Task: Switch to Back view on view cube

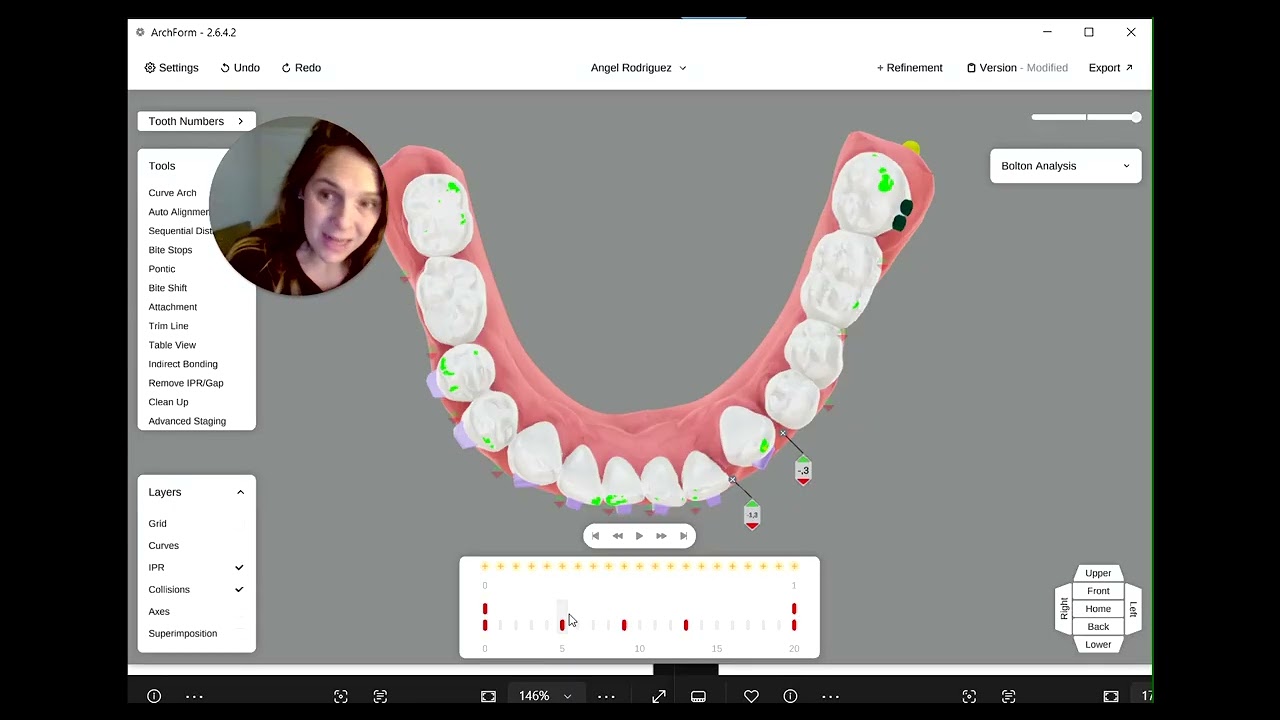Action: 1098,627
